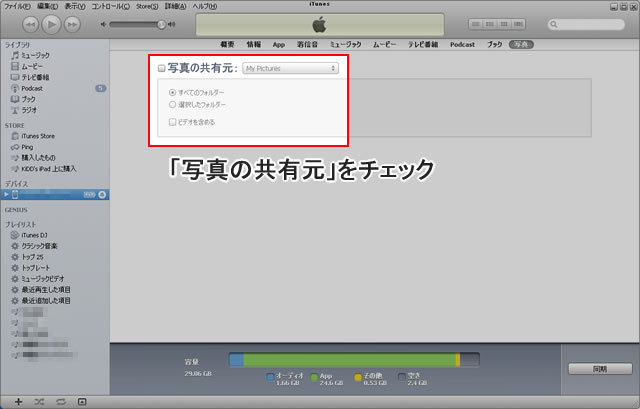Open the 編集 menu

[47, 6]
